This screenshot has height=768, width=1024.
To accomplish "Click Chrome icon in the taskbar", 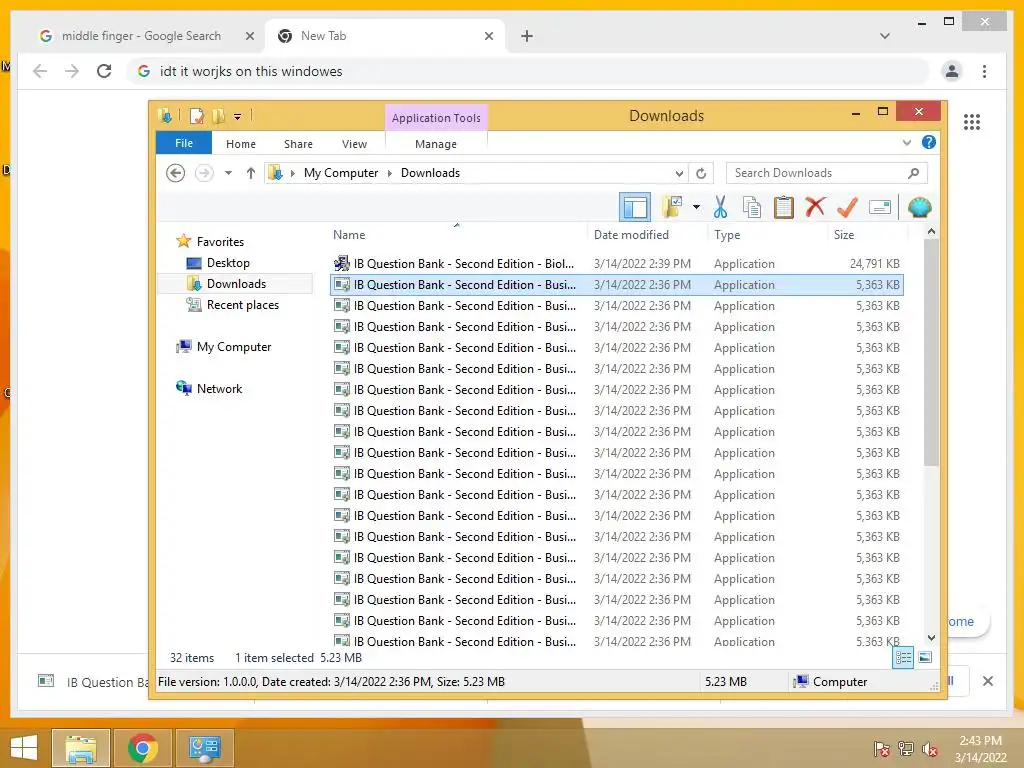I will (x=143, y=748).
